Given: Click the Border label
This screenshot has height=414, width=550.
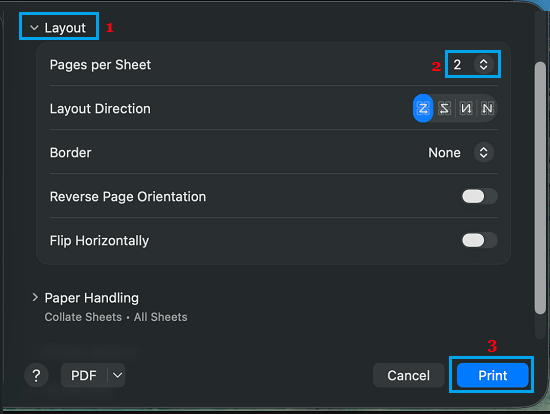Looking at the screenshot, I should (71, 153).
